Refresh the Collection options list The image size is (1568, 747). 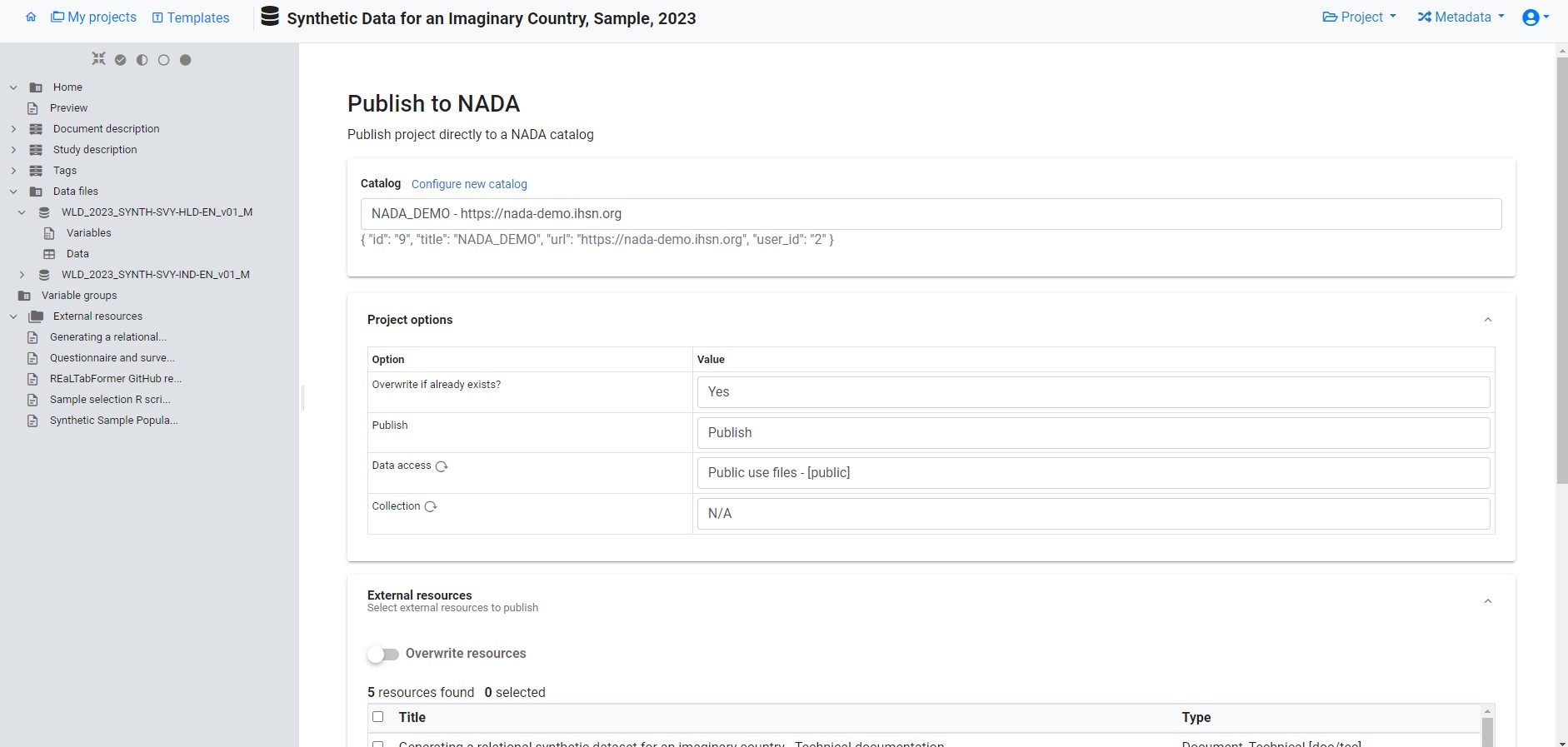tap(431, 506)
